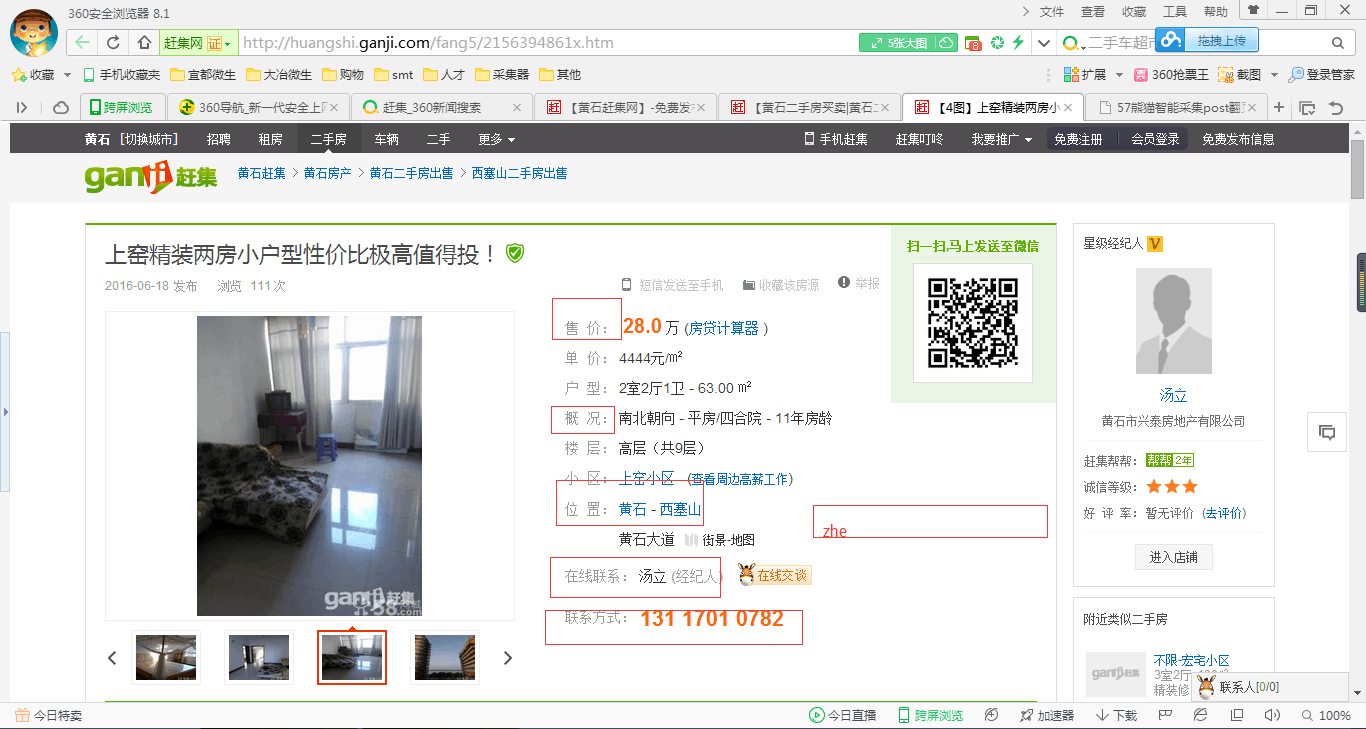Click the 收藏 star favorites icon

tap(17, 75)
